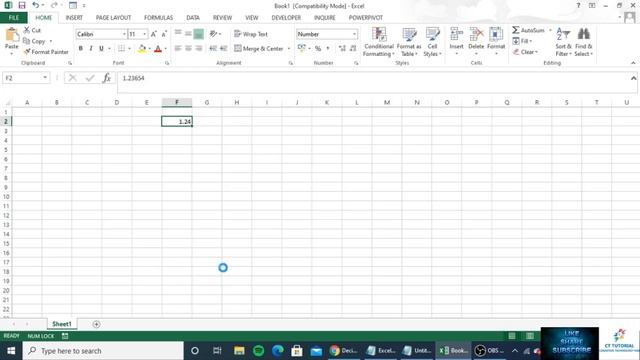Decrease font size with the smaller A icon
Viewport: 640px width, 360px height.
pyautogui.click(x=164, y=34)
